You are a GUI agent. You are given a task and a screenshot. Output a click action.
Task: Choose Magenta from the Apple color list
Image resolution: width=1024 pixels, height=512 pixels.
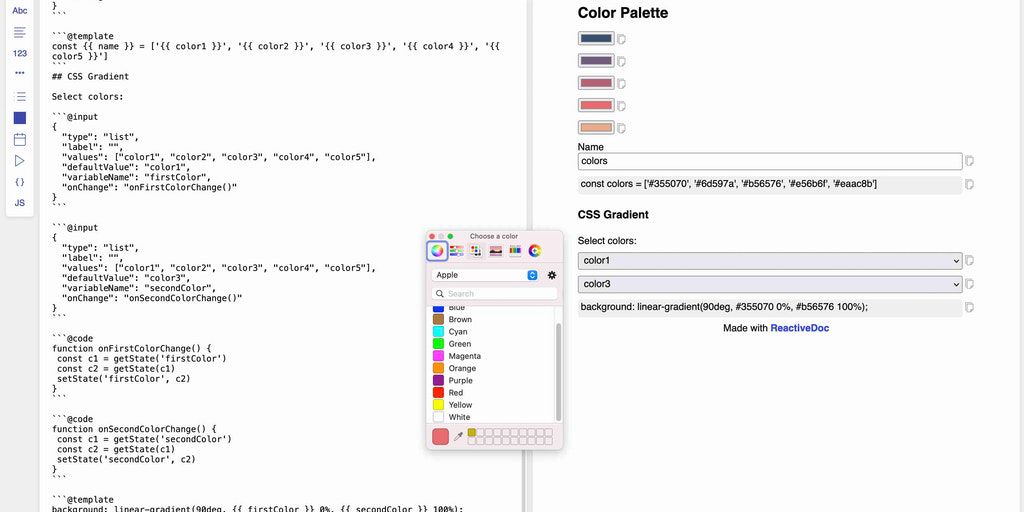point(464,356)
